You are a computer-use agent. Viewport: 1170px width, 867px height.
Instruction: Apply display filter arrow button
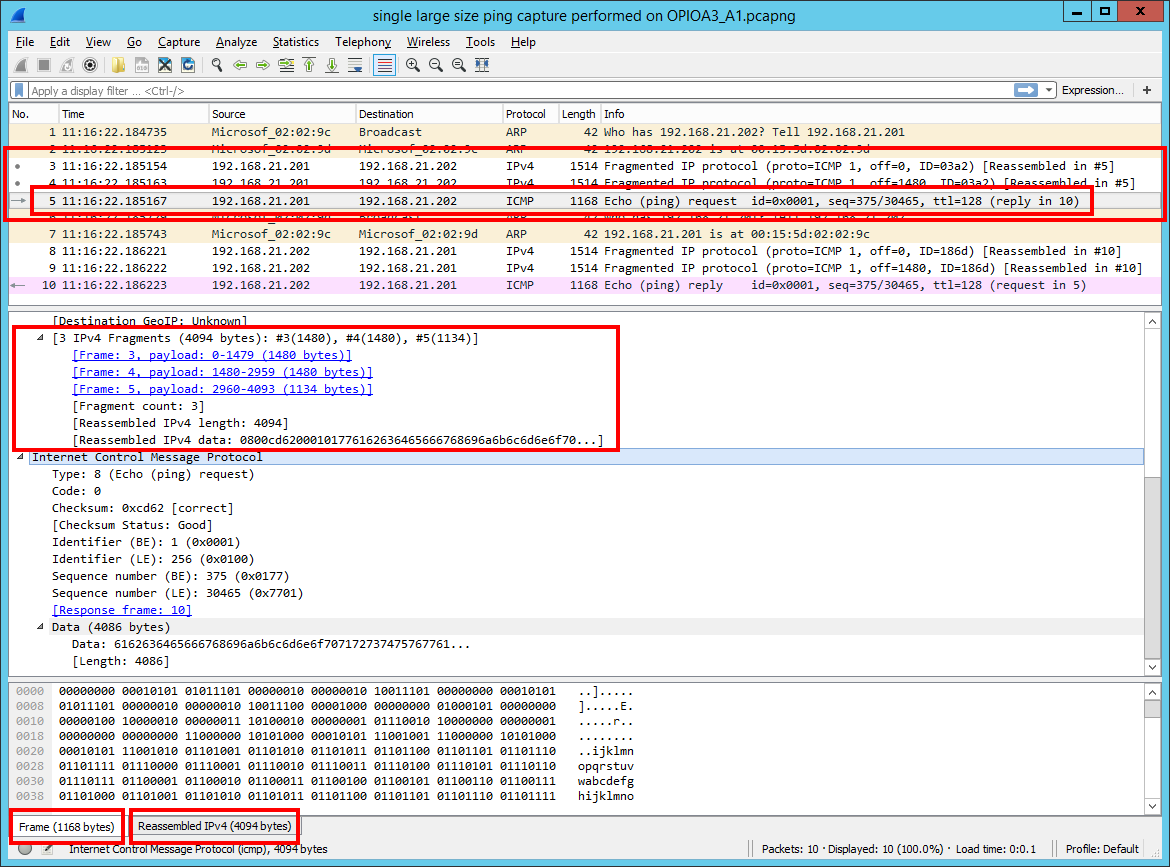click(x=1026, y=90)
